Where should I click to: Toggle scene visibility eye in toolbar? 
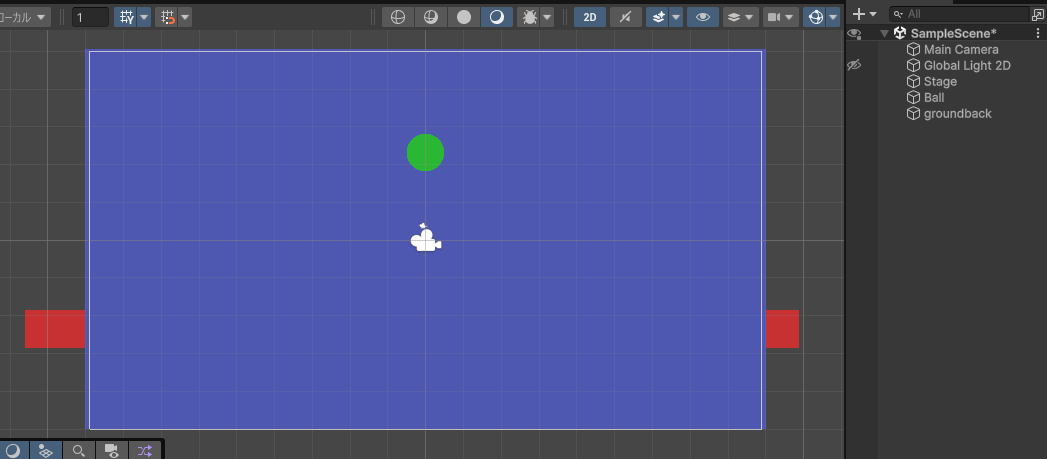click(x=702, y=17)
